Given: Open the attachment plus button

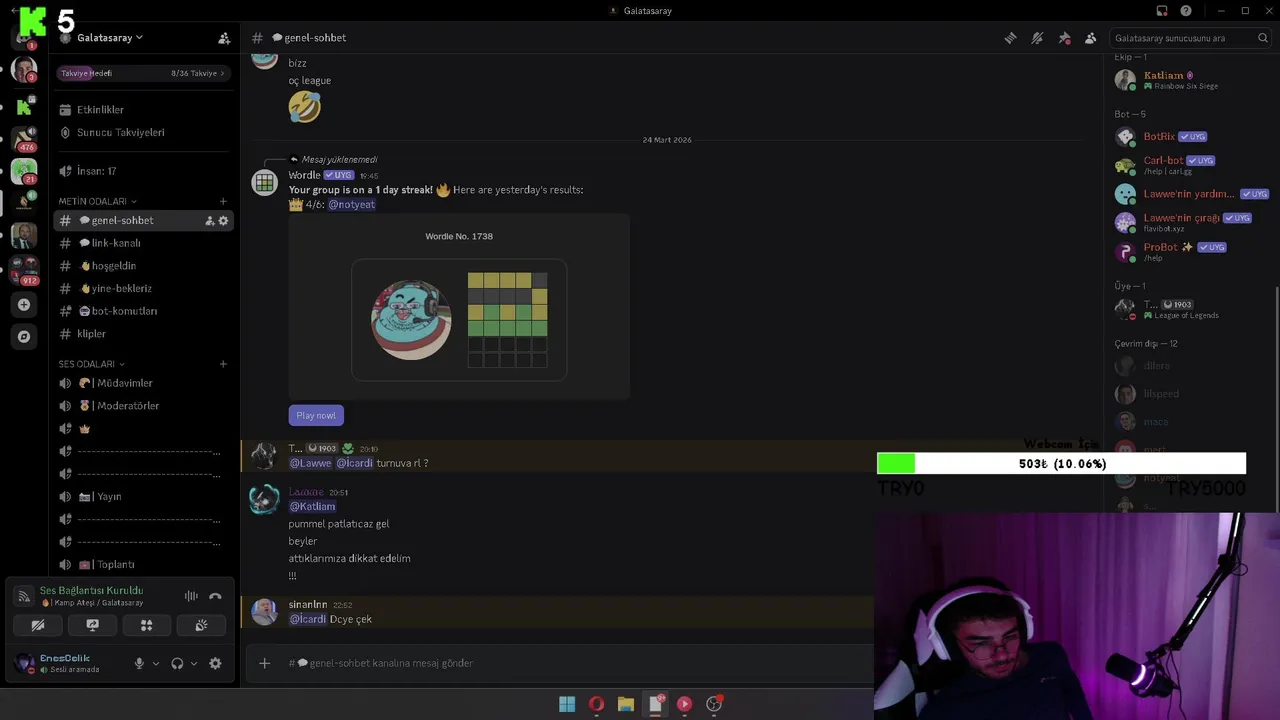Looking at the screenshot, I should 264,663.
